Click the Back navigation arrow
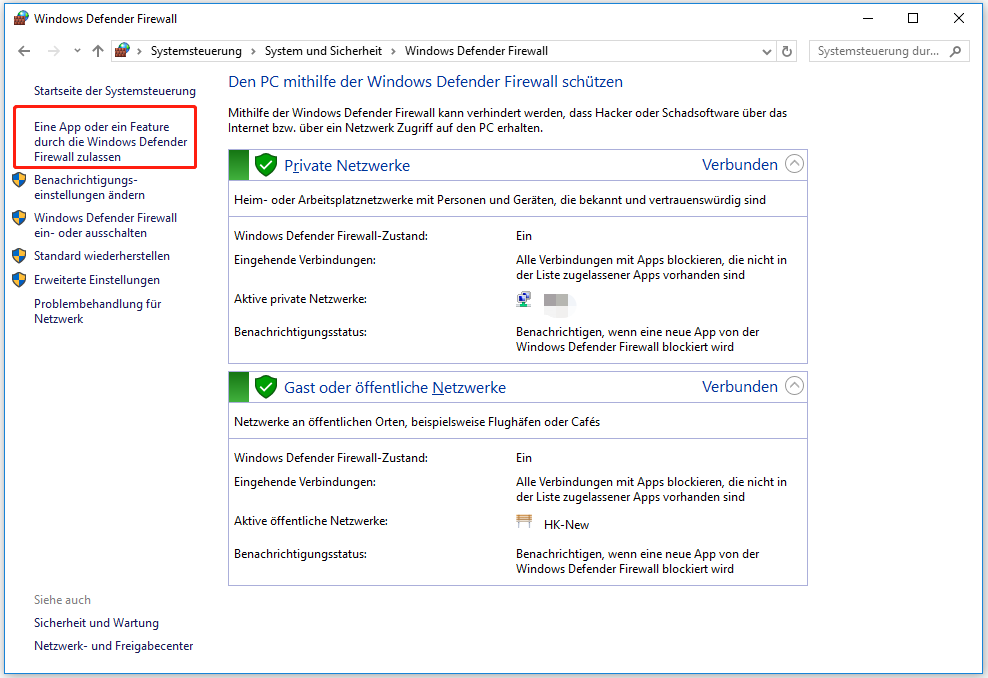Screen dimensions: 988x678 coord(24,51)
